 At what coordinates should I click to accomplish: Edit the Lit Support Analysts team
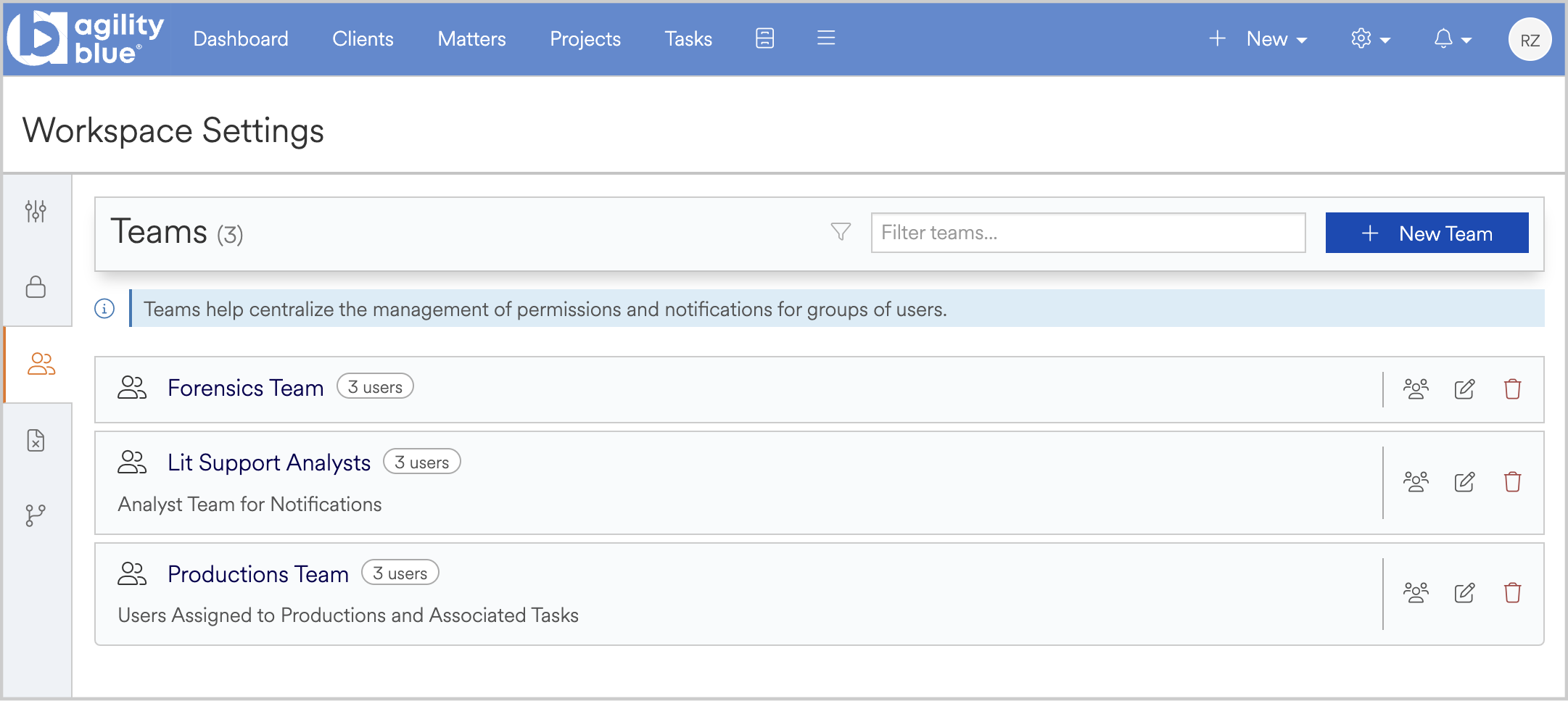pos(1465,482)
